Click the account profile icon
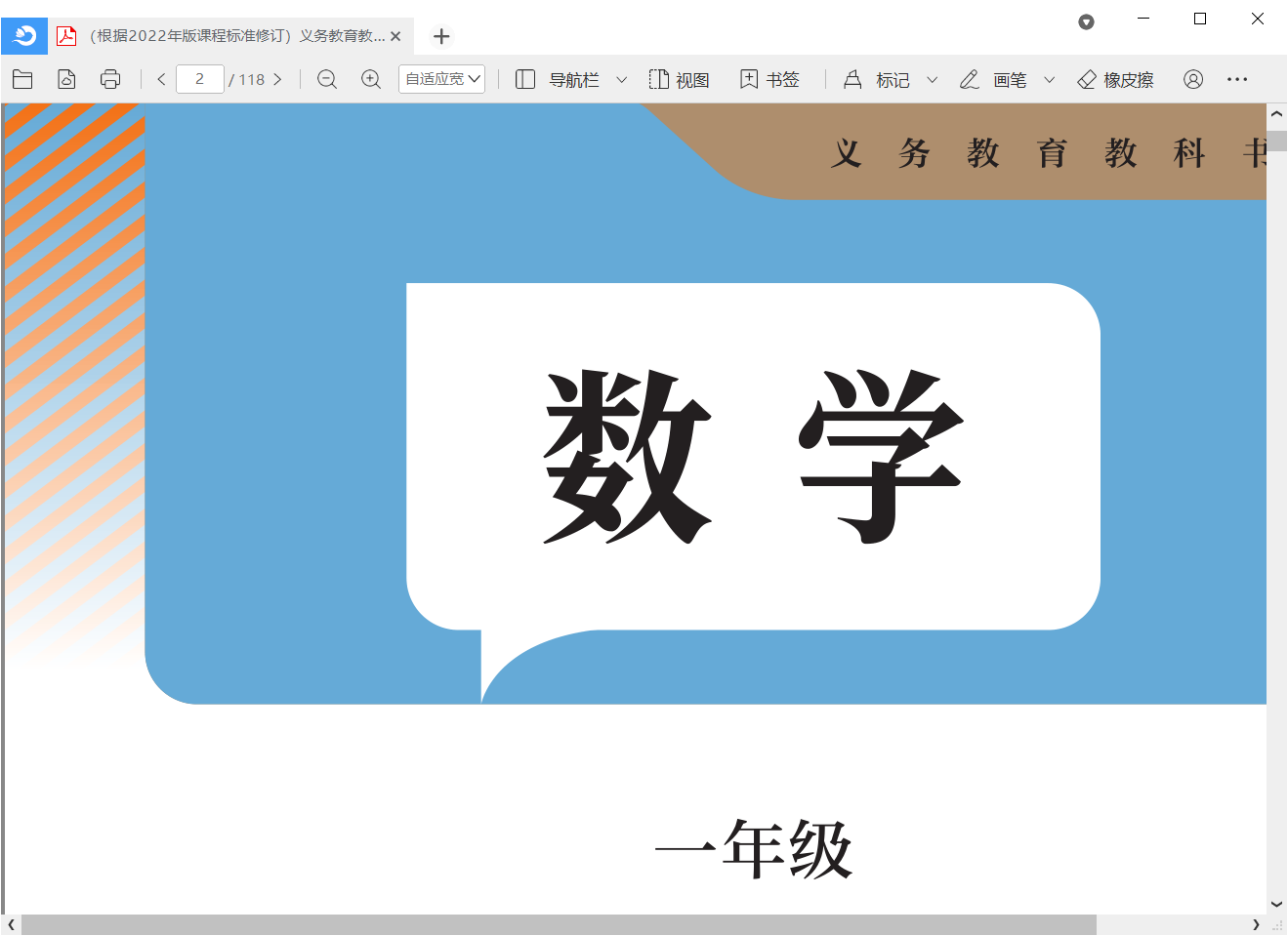1288x936 pixels. tap(1193, 79)
